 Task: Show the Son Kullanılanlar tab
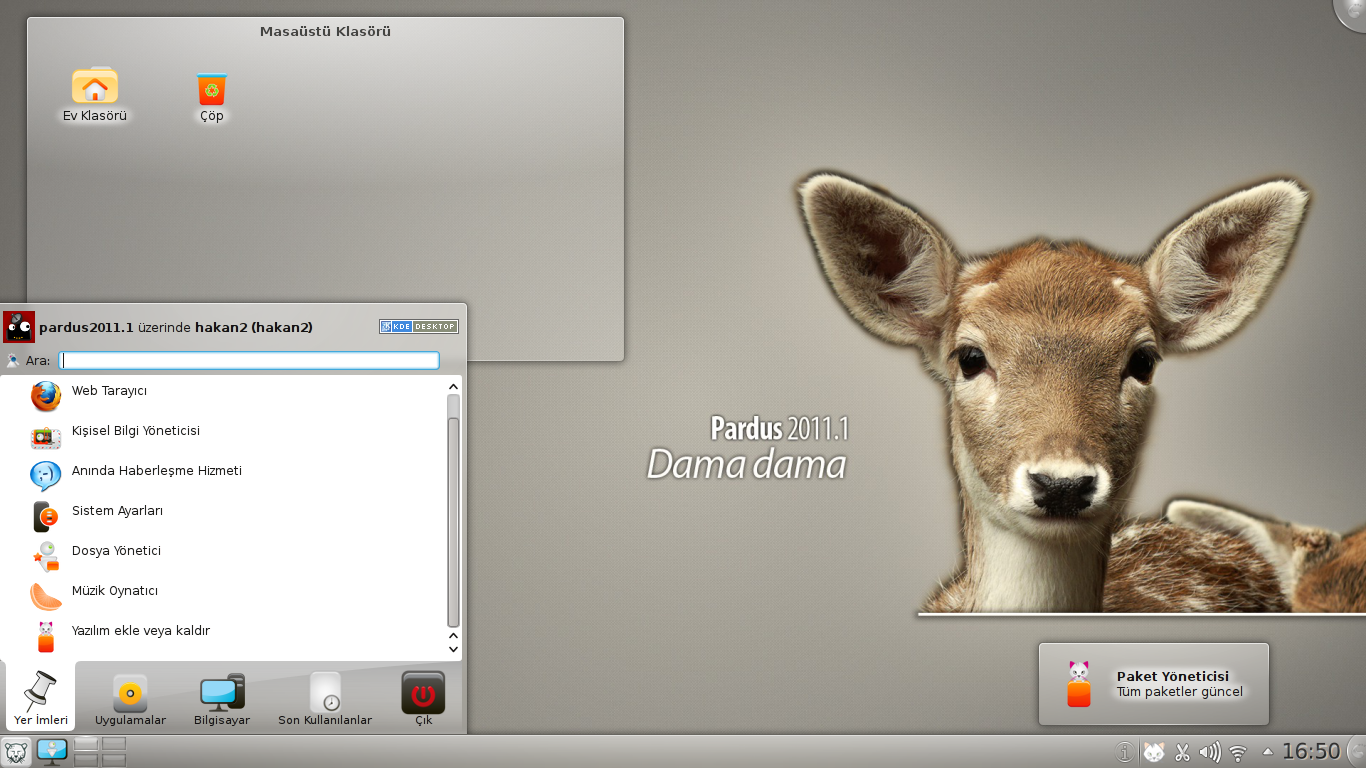coord(325,698)
